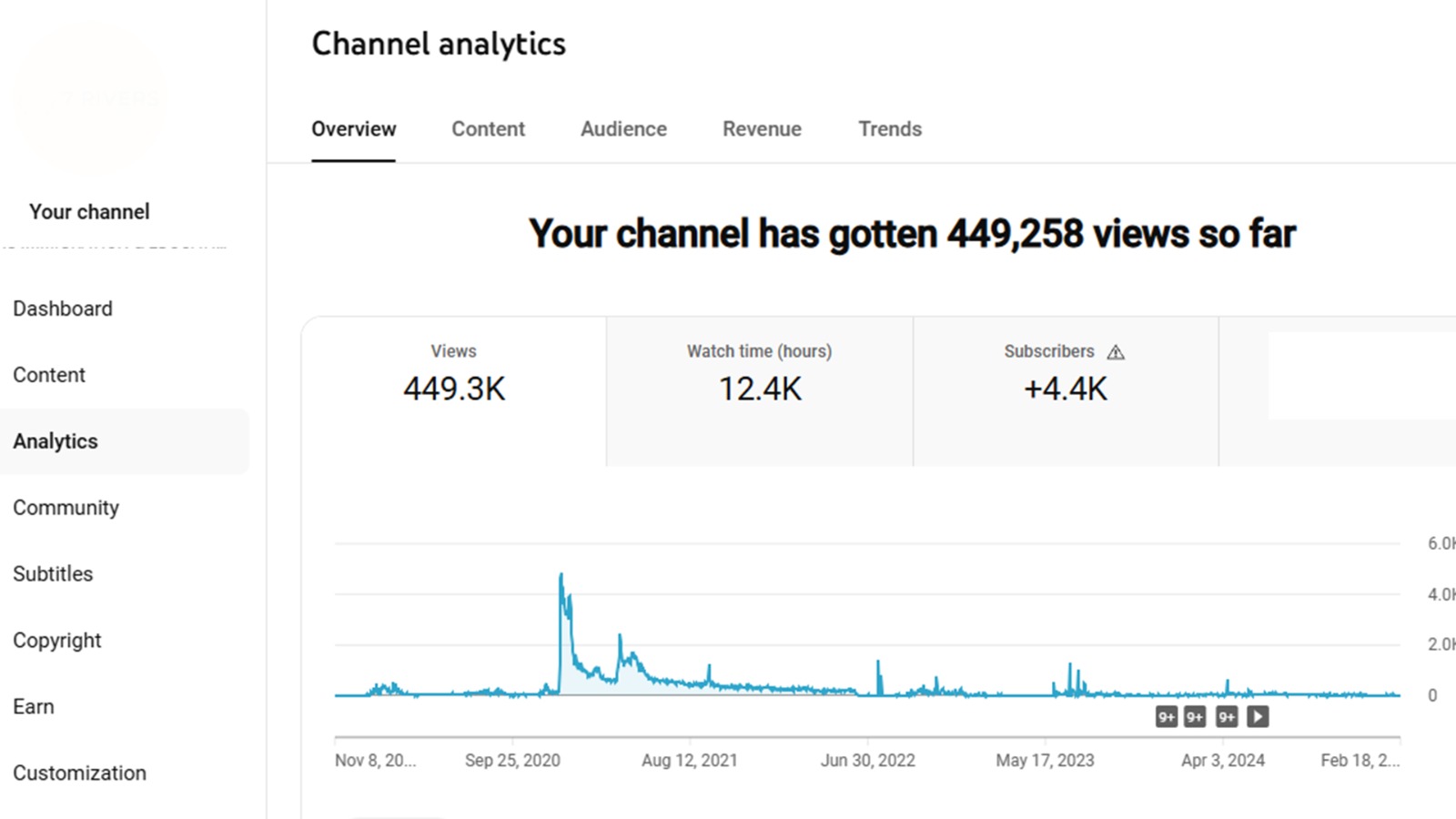1456x819 pixels.
Task: Open Subtitles from the sidebar
Action: click(x=53, y=574)
